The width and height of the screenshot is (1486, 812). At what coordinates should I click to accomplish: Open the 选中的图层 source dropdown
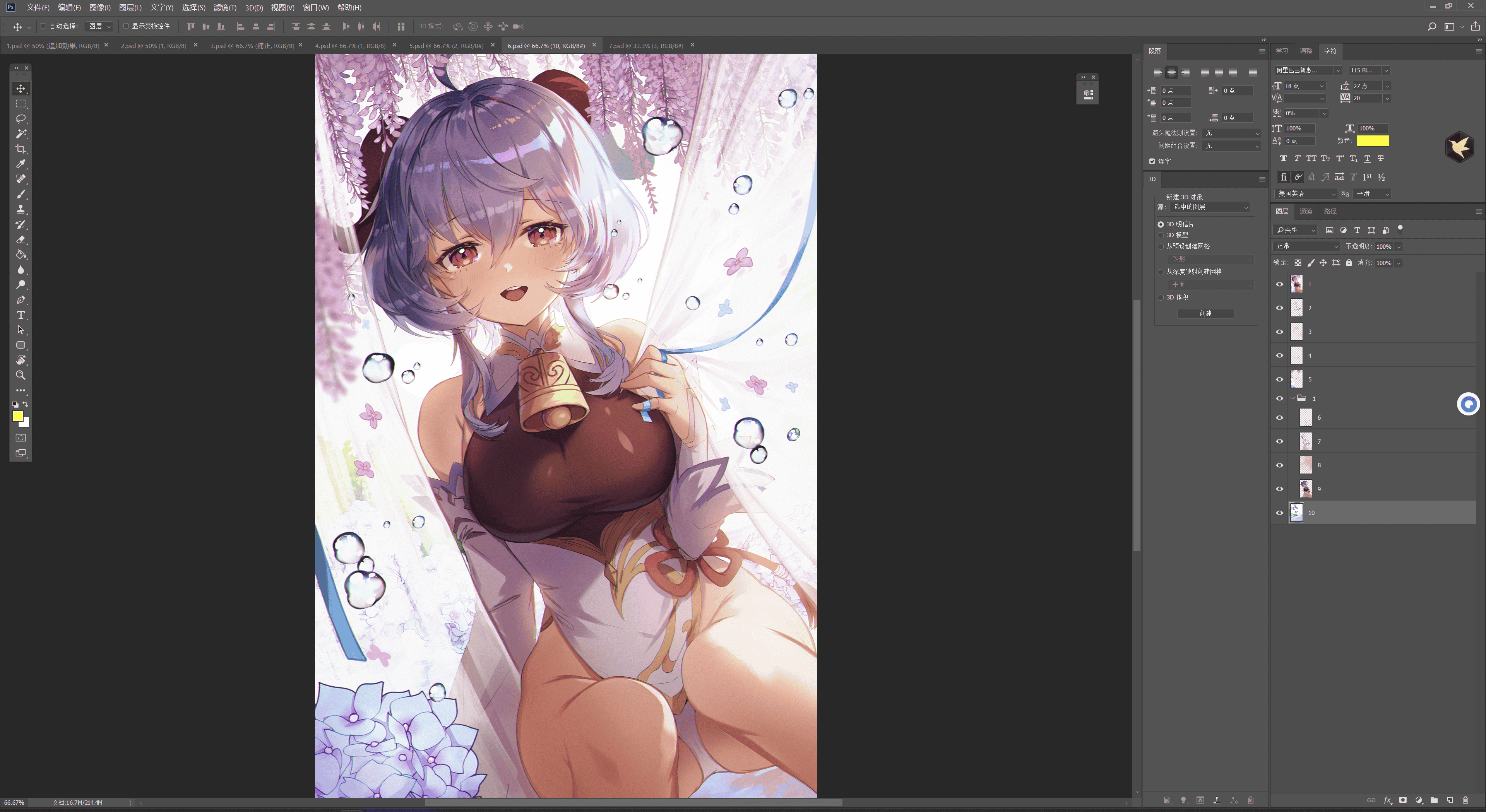tap(1210, 207)
